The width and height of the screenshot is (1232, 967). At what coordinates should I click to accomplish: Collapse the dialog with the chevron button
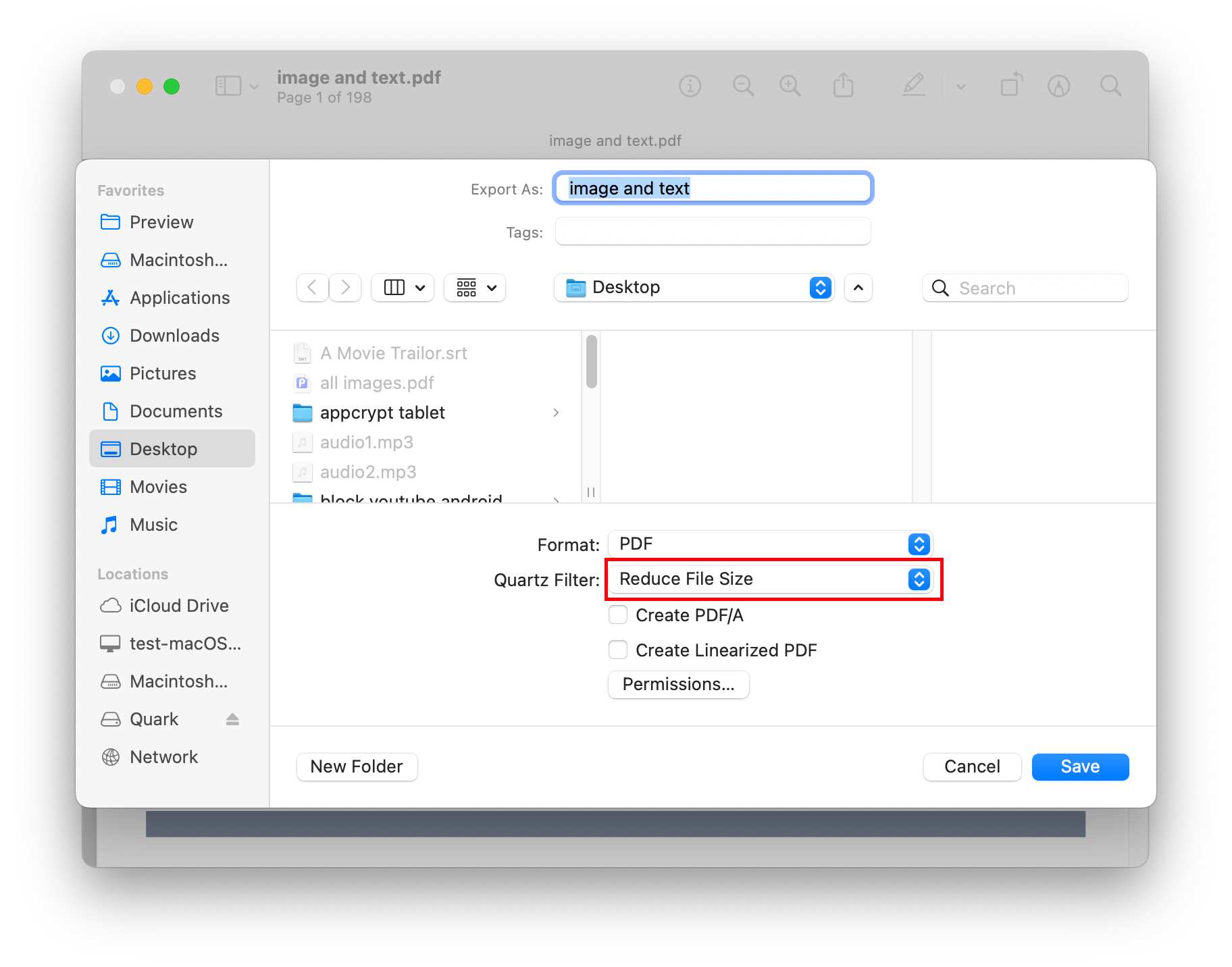(857, 288)
